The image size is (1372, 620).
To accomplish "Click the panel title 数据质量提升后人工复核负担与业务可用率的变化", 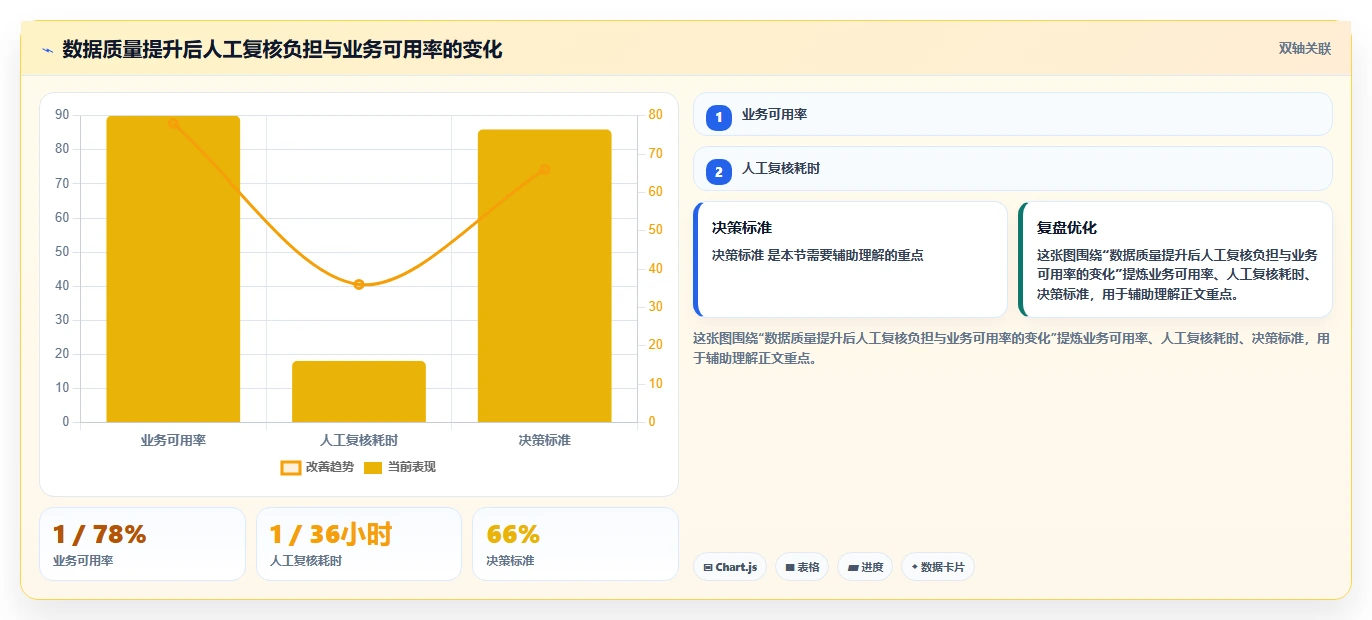I will pos(282,49).
